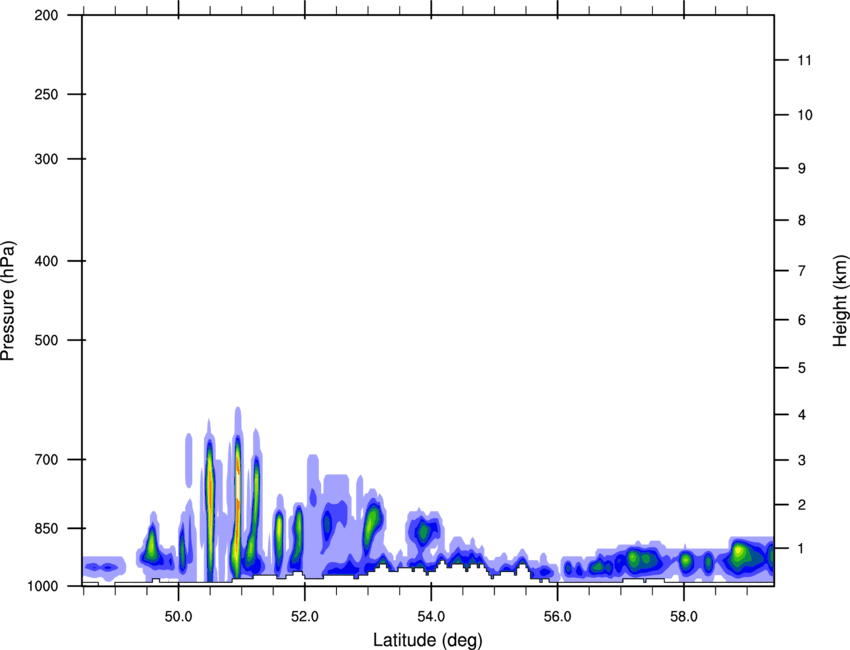Viewport: 850px width, 650px height.
Task: Click the 250 pressure tick label
Action: (x=46, y=94)
